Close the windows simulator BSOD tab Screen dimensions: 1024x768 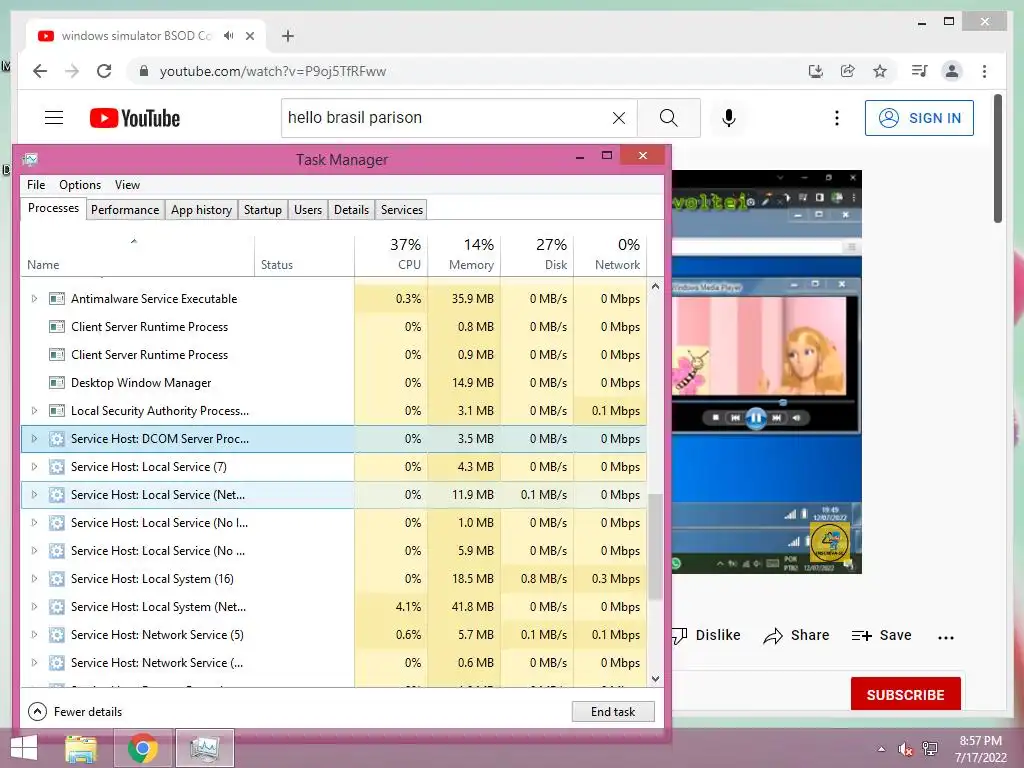tap(249, 36)
